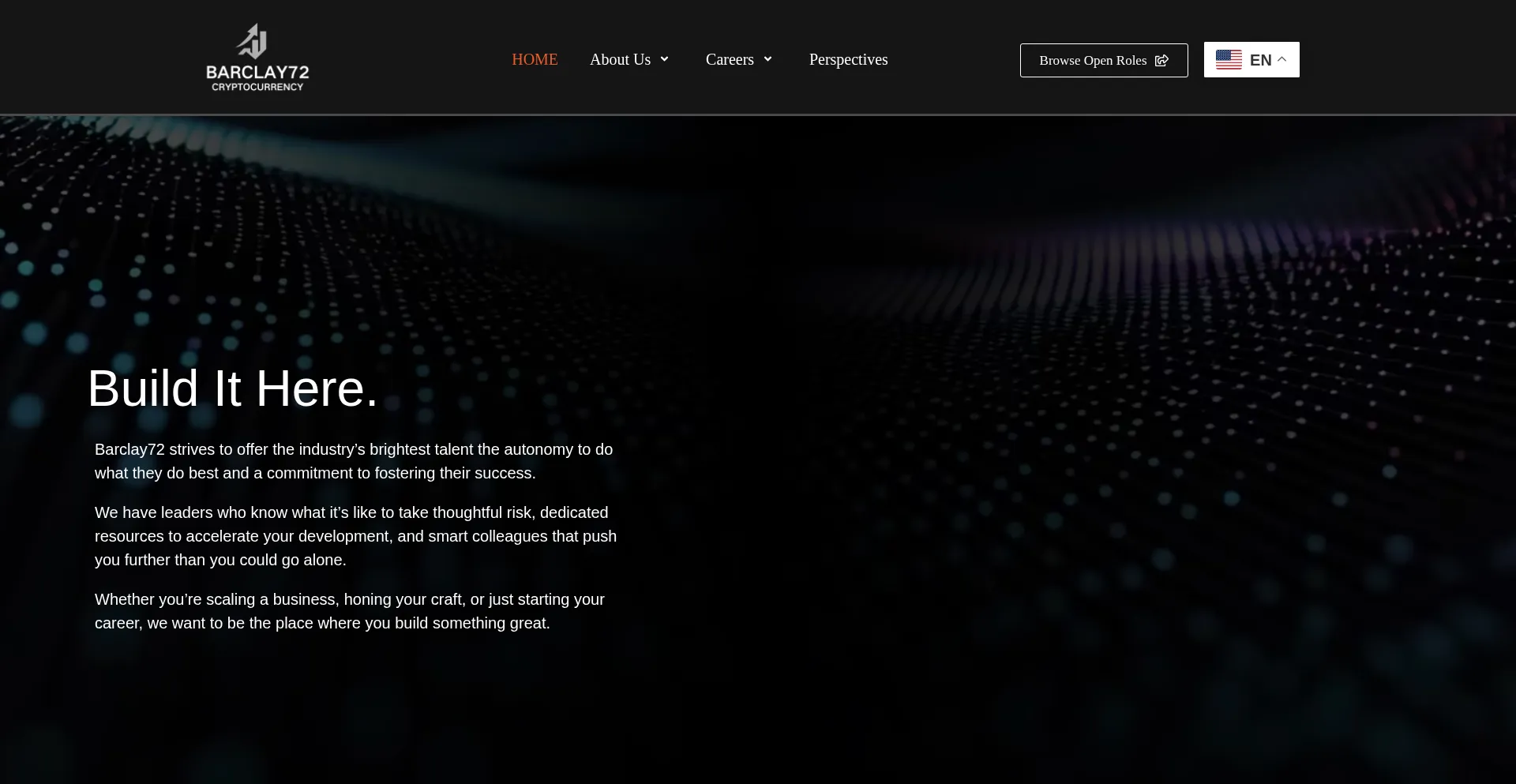Click the EN language label

[x=1260, y=60]
